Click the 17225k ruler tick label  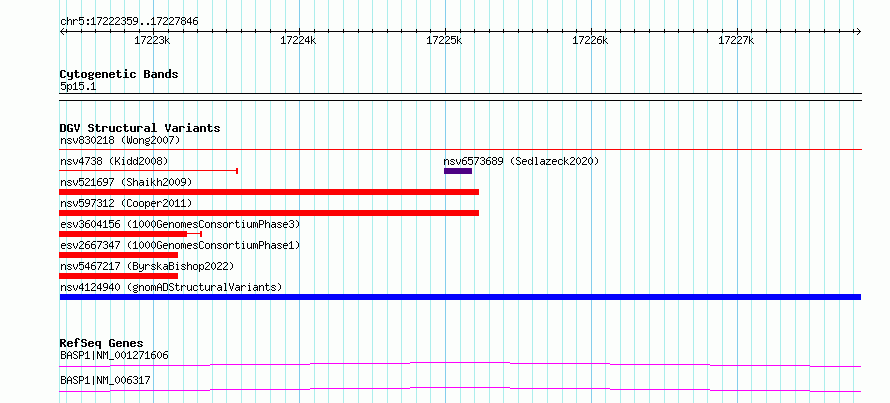coord(444,40)
